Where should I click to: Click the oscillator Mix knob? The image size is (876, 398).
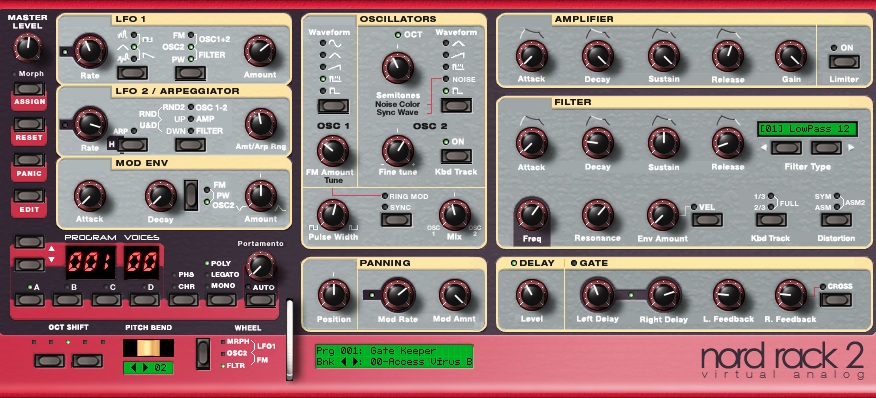[455, 215]
